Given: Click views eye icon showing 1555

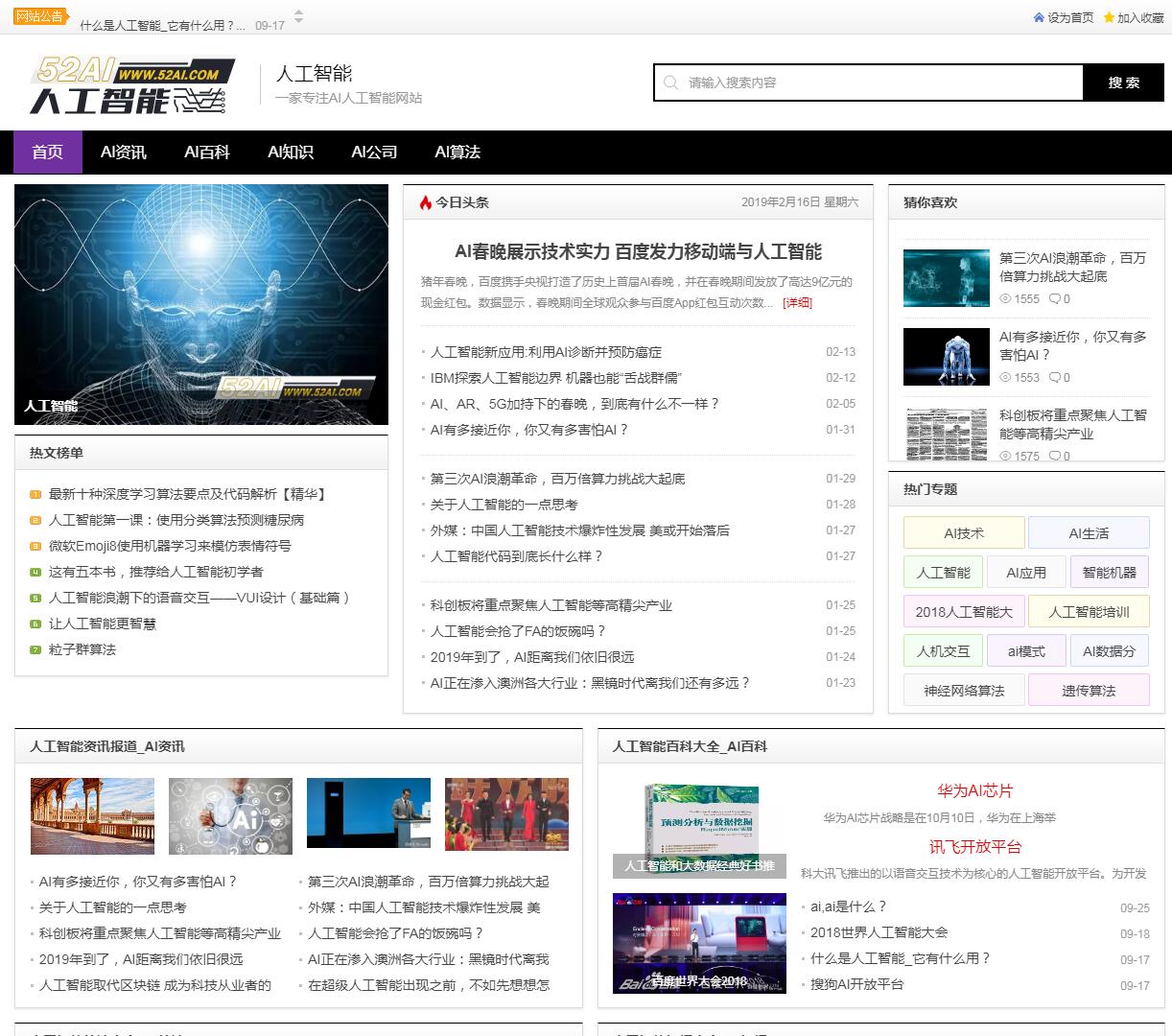Looking at the screenshot, I should (1005, 299).
